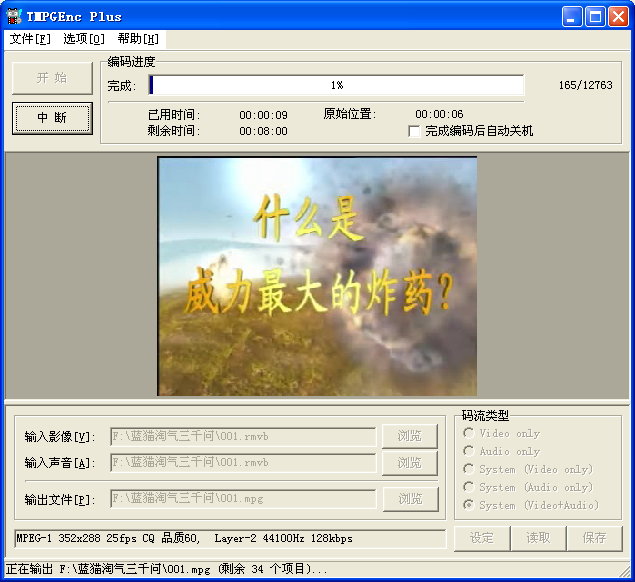635x582 pixels.
Task: Click the 输入影像 file path field
Action: click(243, 436)
